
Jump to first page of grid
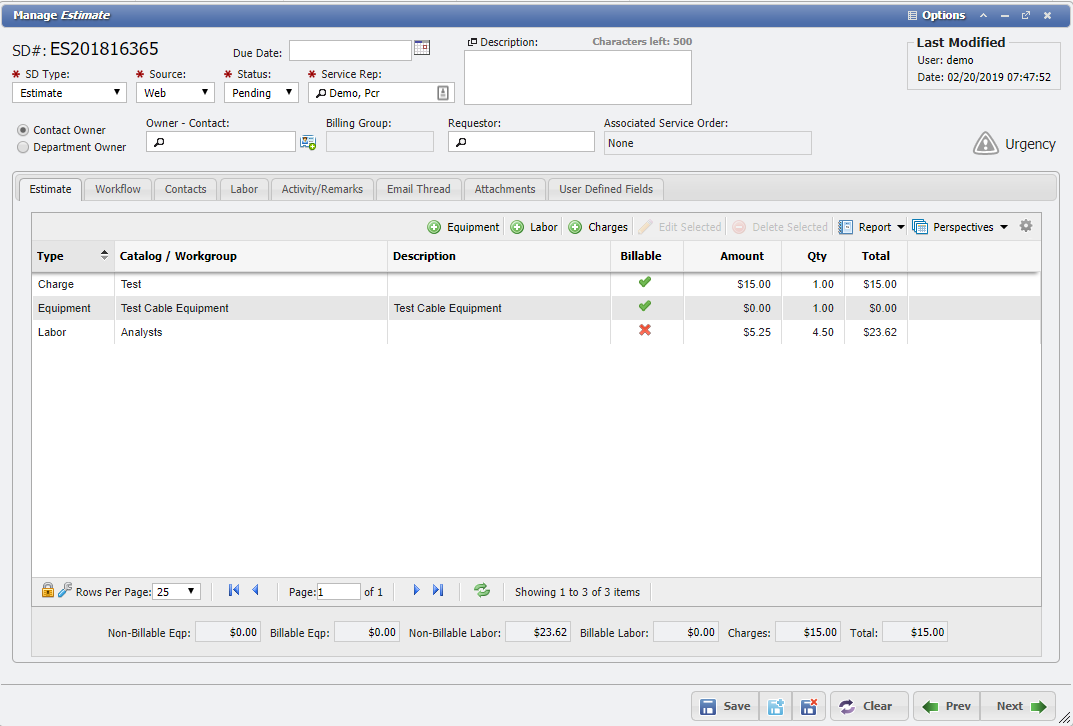tap(234, 591)
